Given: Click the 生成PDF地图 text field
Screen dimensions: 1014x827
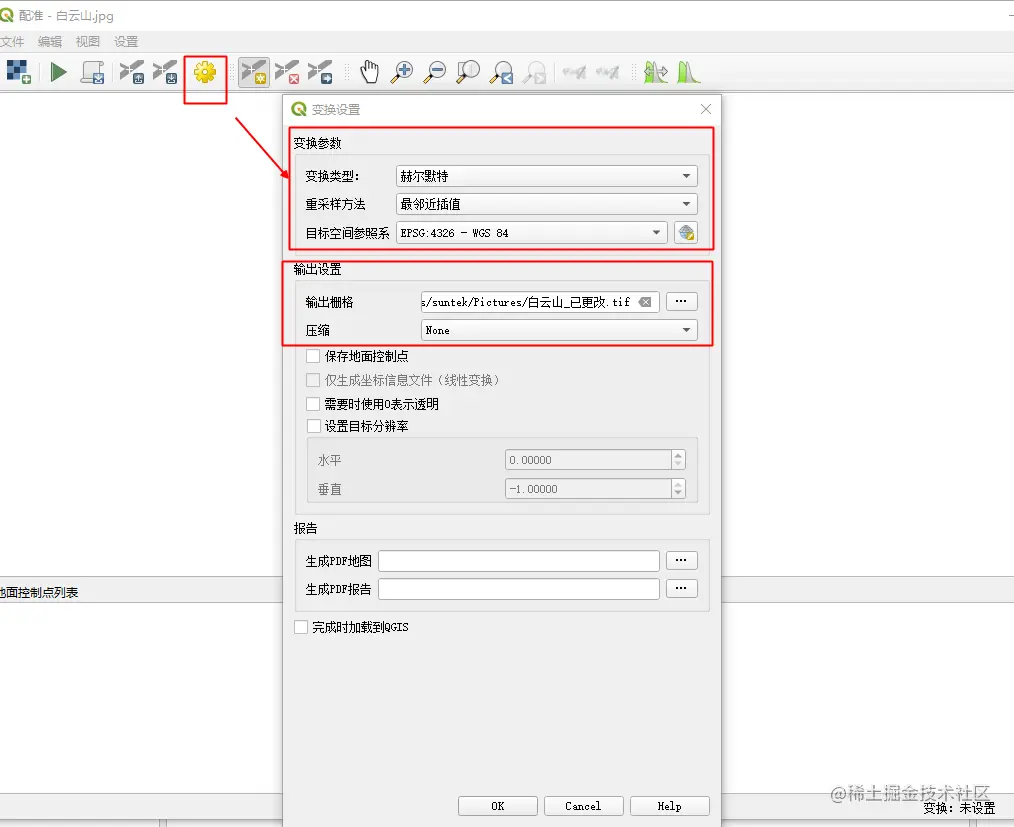Looking at the screenshot, I should 519,561.
